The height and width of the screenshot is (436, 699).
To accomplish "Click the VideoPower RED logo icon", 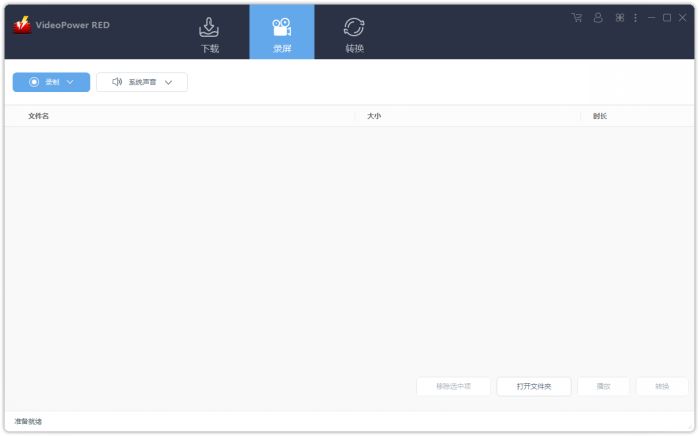I will (22, 25).
